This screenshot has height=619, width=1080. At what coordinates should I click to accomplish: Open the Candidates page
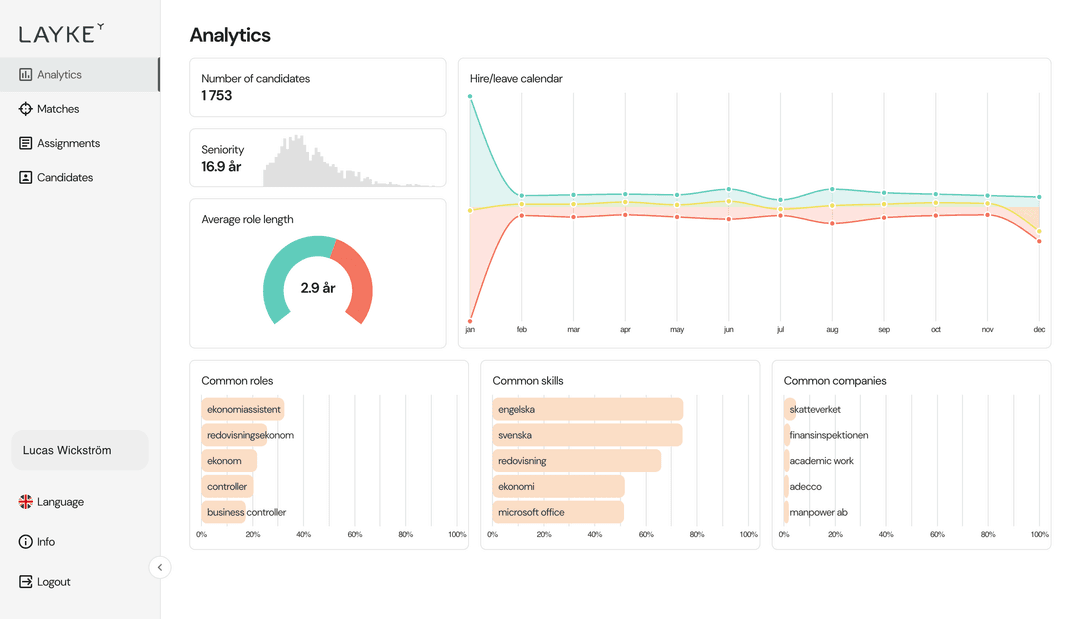[x=63, y=177]
